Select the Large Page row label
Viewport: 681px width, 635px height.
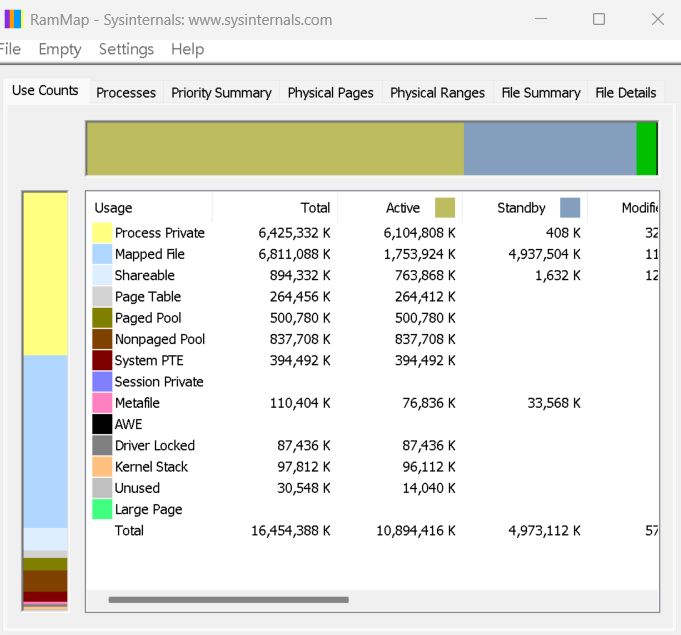pos(149,509)
